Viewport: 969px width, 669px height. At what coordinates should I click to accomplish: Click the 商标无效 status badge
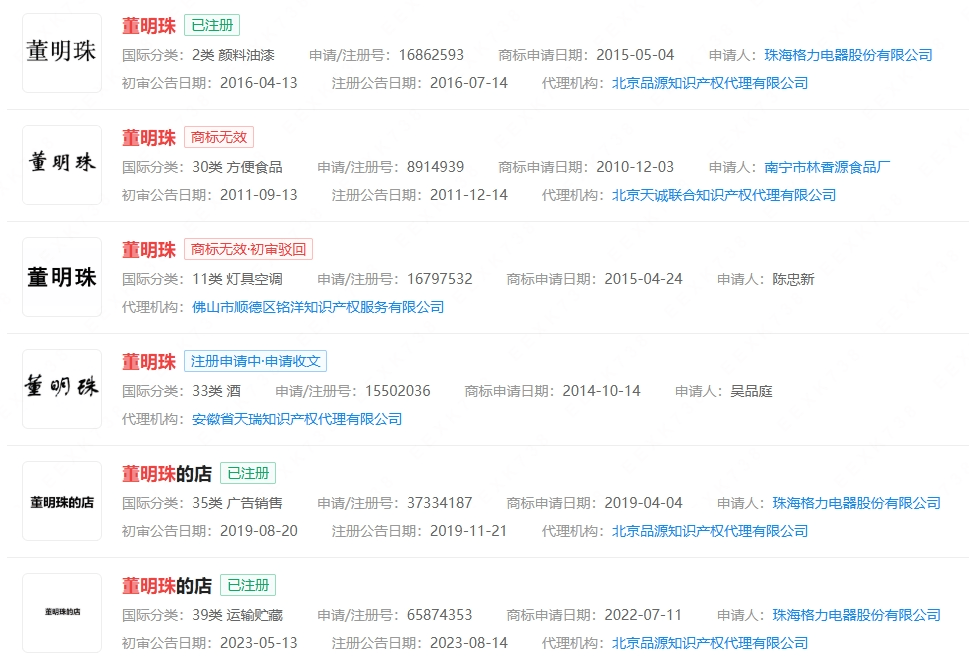point(218,138)
